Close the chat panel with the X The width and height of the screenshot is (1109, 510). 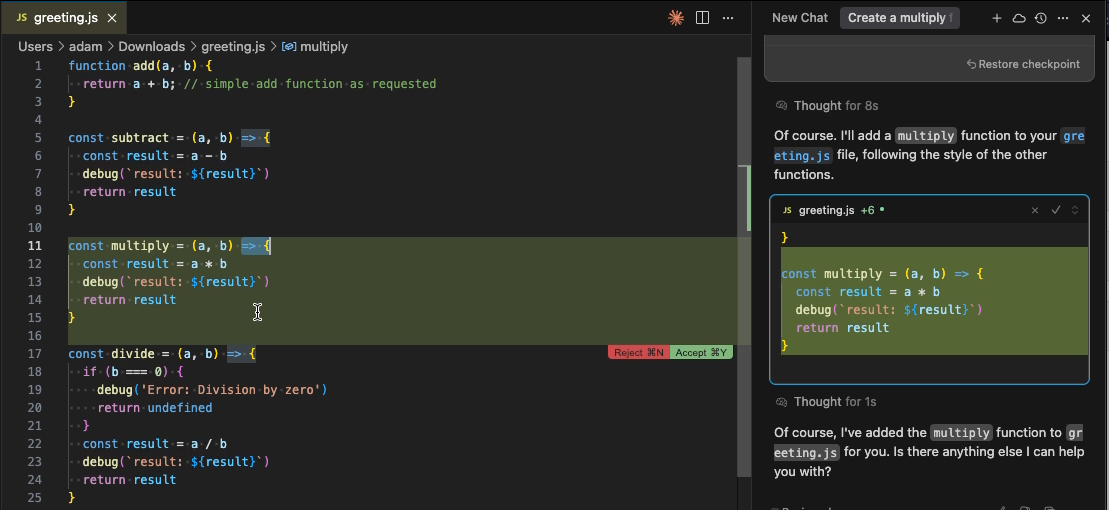pyautogui.click(x=1086, y=18)
